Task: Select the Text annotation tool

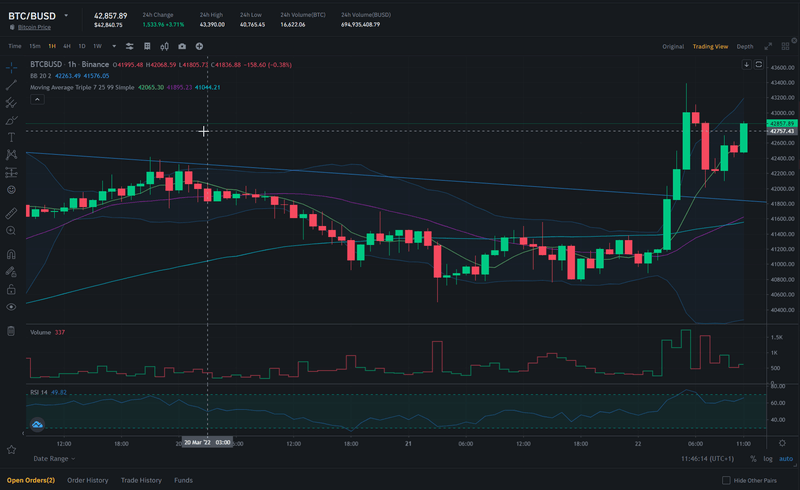Action: 11,137
